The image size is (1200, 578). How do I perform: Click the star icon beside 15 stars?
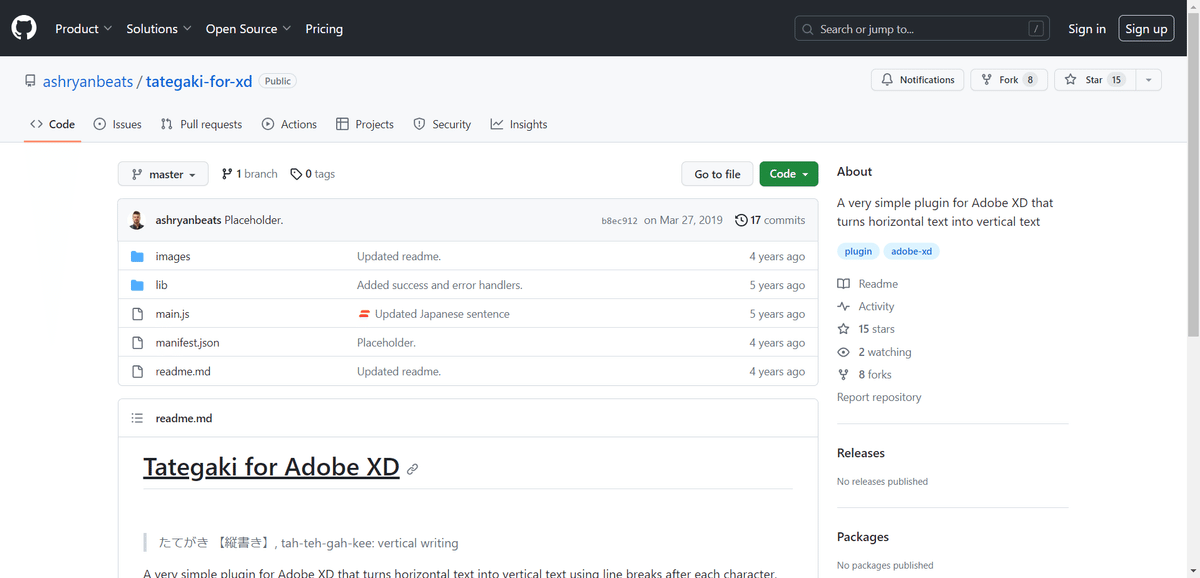pos(843,329)
